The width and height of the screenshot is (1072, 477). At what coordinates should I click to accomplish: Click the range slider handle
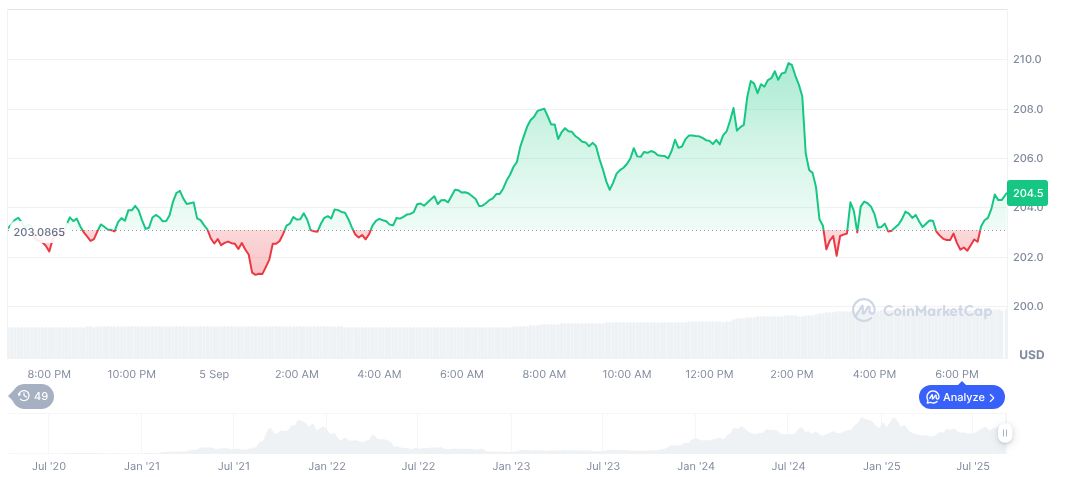(1004, 433)
